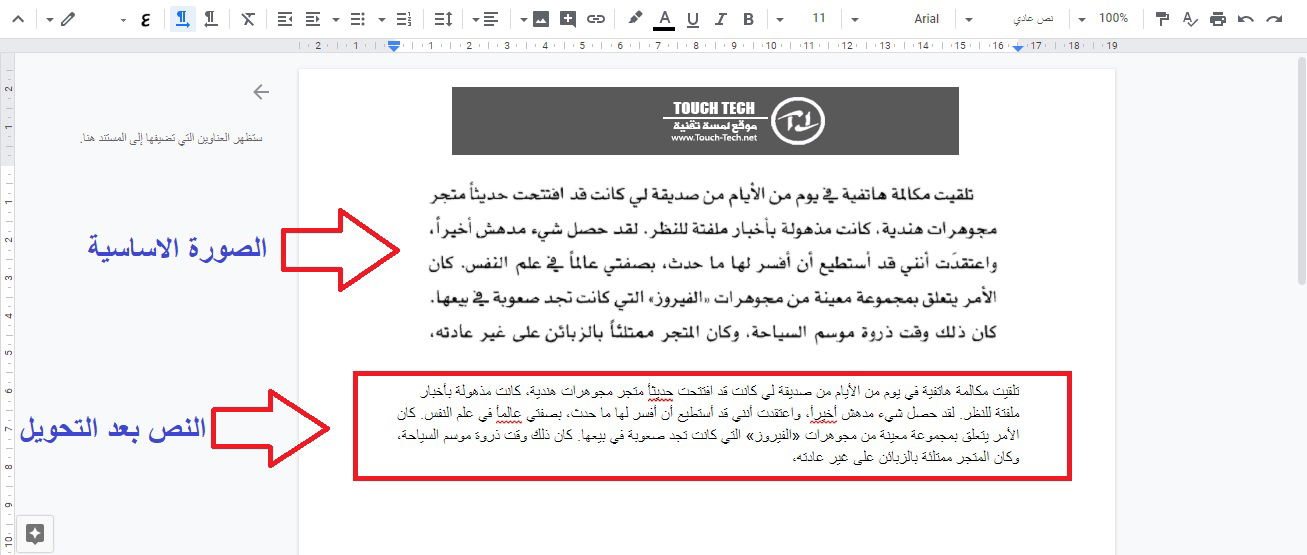Print the document

point(1217,19)
